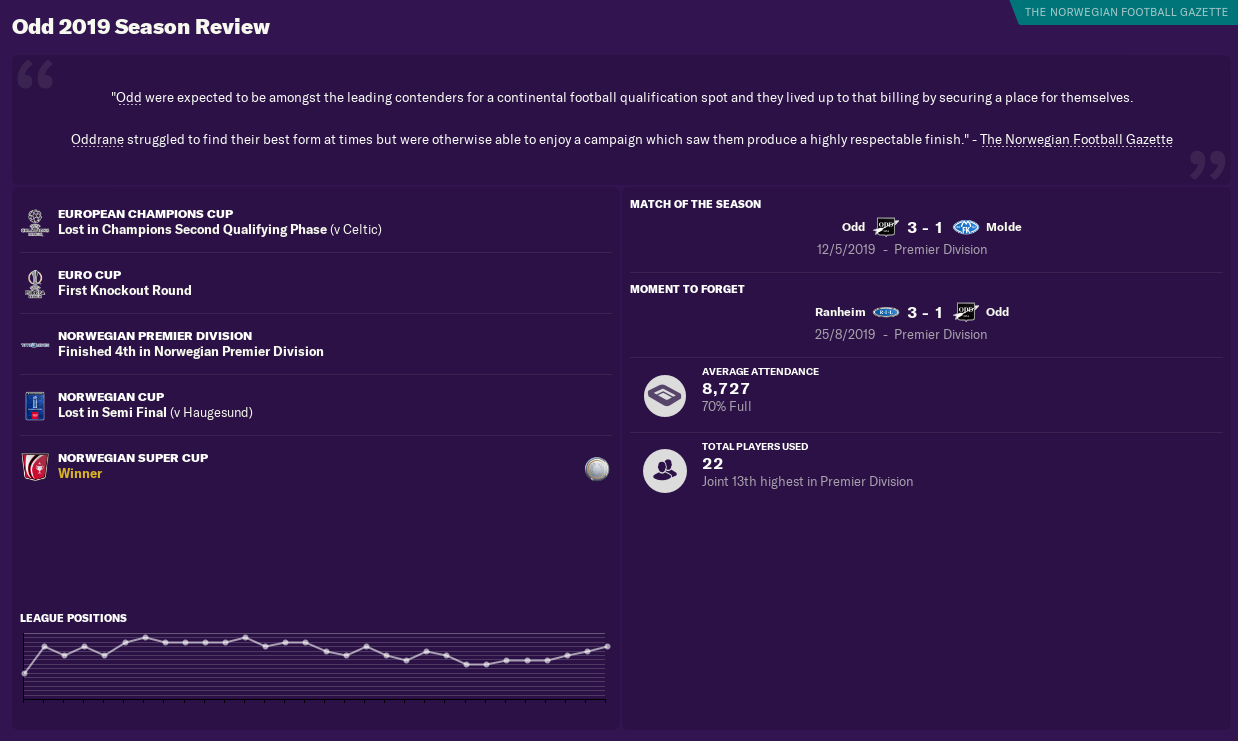Click the Match of the Season heading
1238x741 pixels.
click(695, 204)
